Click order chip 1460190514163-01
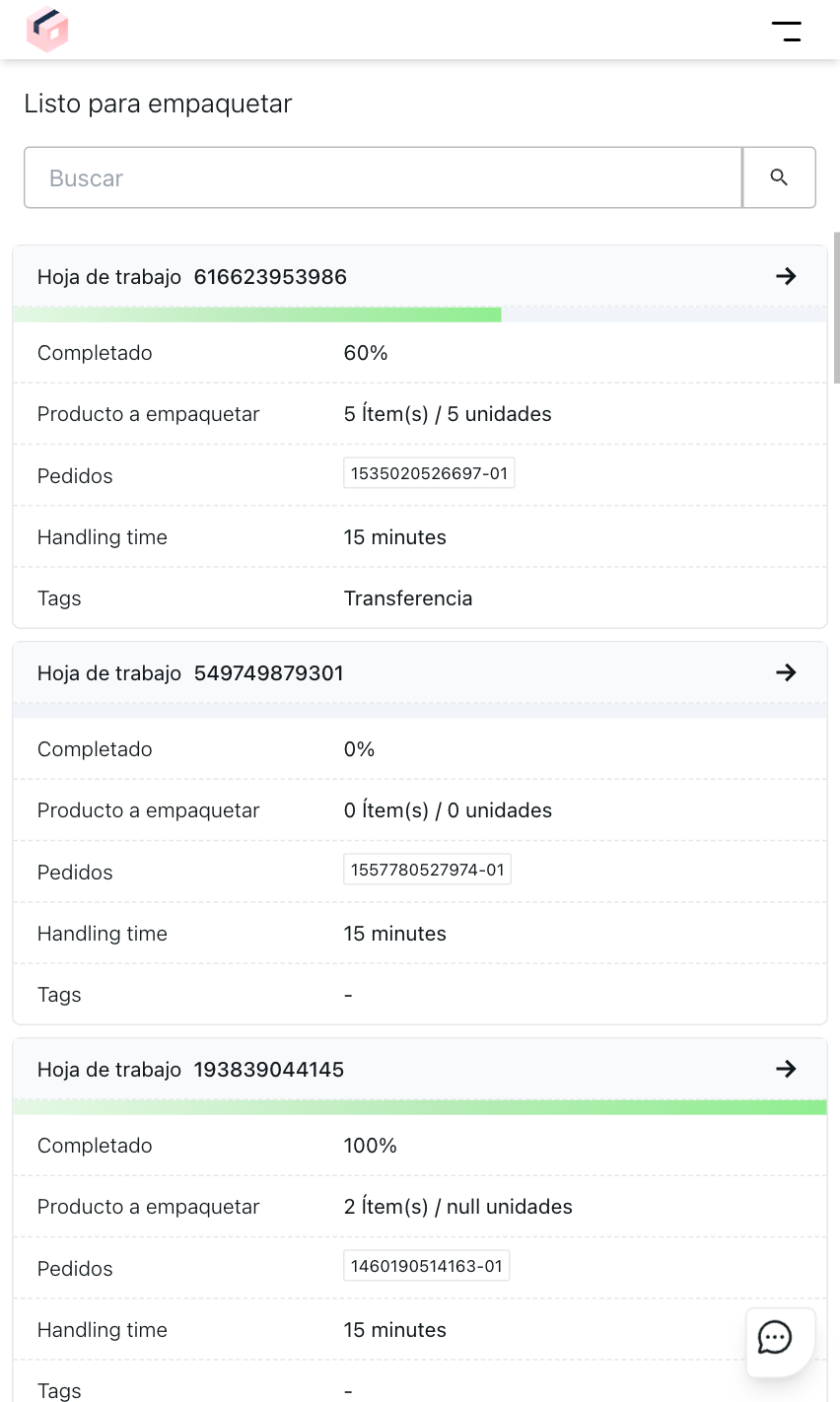This screenshot has height=1402, width=840. 426,1265
